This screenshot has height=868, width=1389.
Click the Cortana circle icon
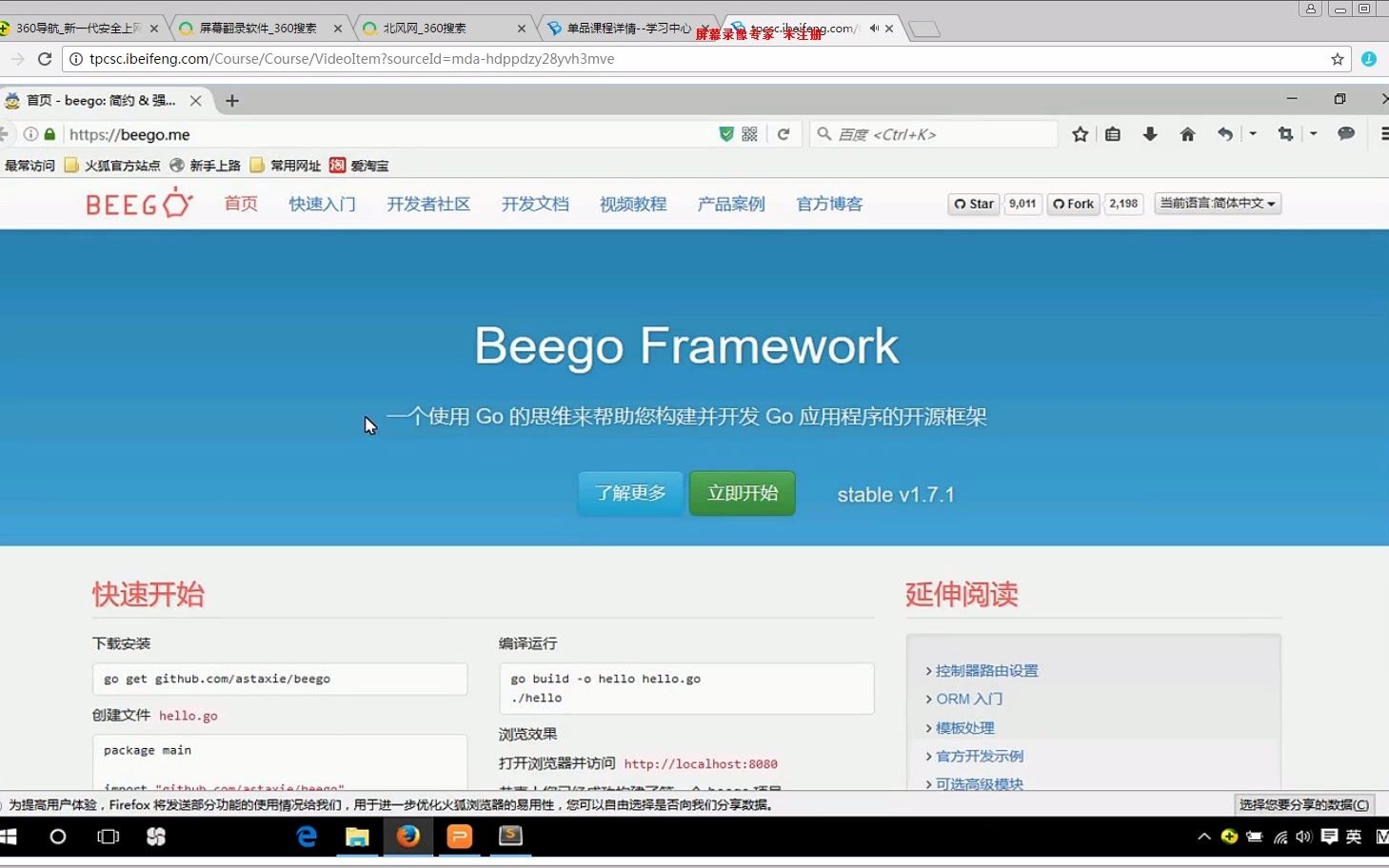click(58, 837)
